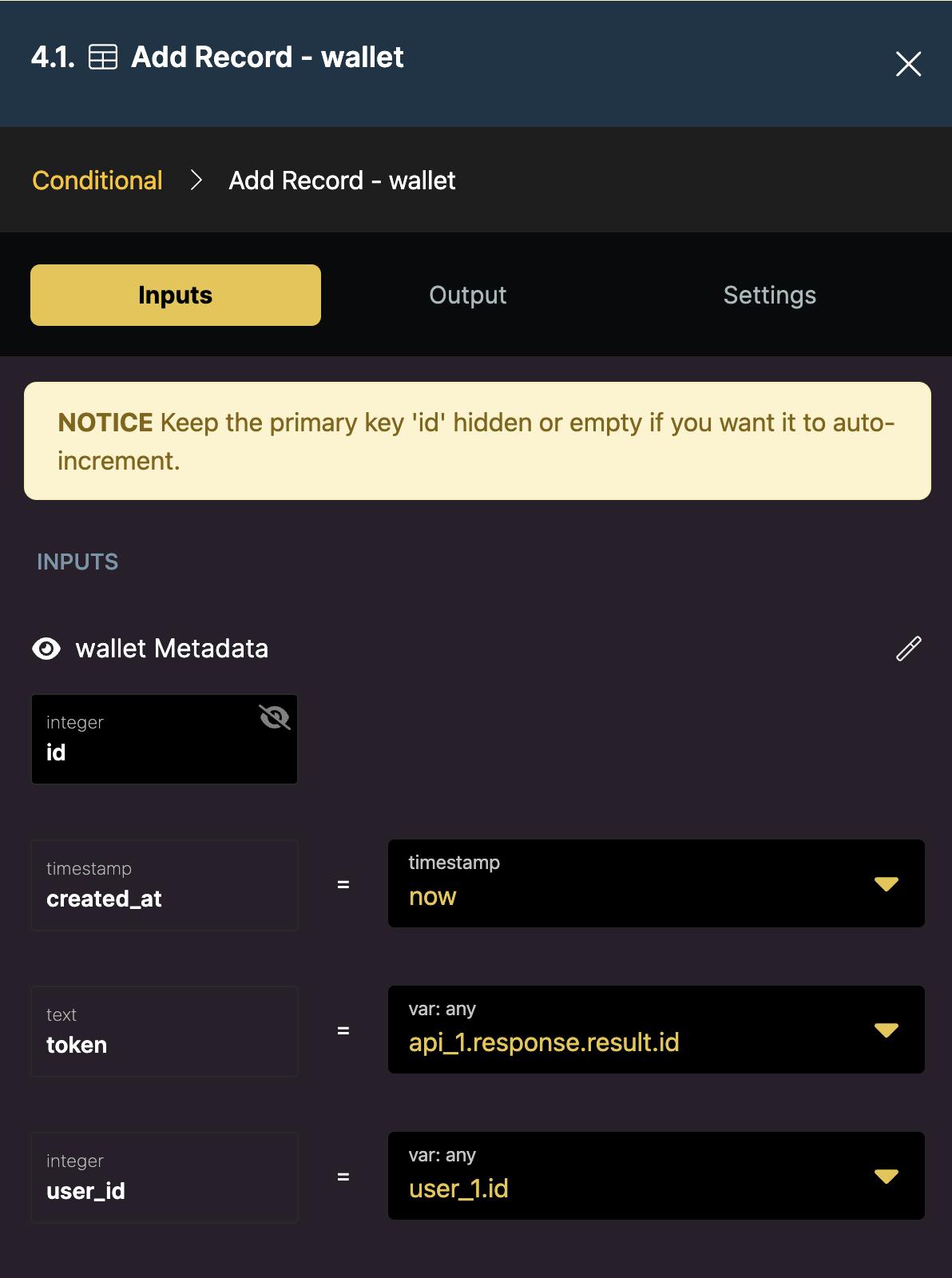Click the breadcrumb chevron after Conditional
The image size is (952, 1278).
[196, 181]
